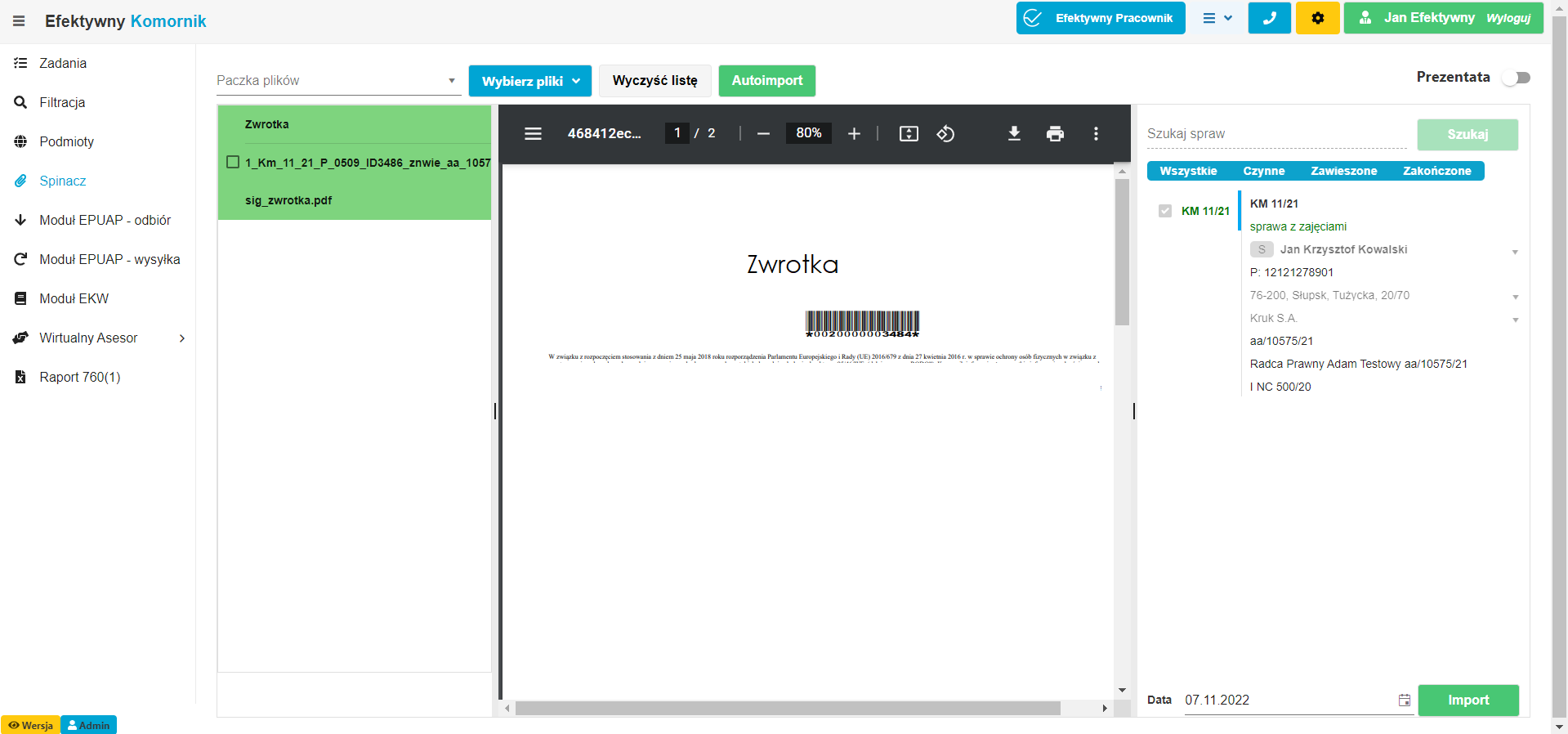Check the 1_Km_11_21_P_0509 file checkbox
Image resolution: width=1568 pixels, height=734 pixels.
(233, 162)
